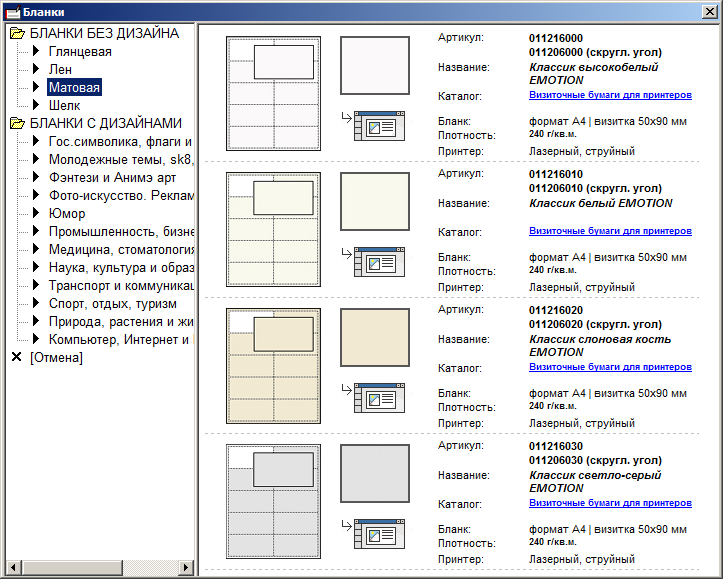Open template icon for article 011216030
Viewport: 723px width, 579px height.
click(379, 534)
